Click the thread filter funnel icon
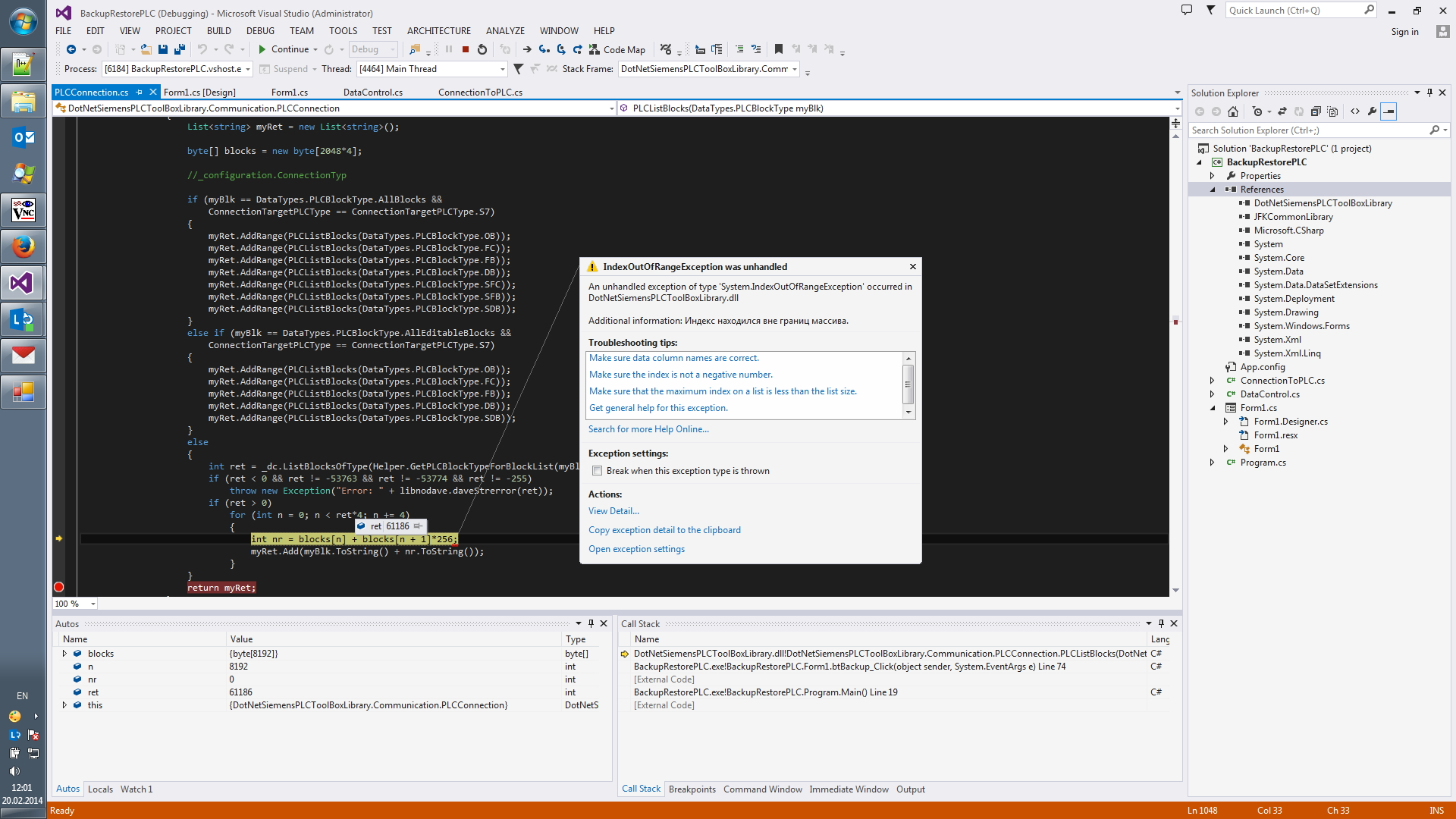 tap(519, 69)
